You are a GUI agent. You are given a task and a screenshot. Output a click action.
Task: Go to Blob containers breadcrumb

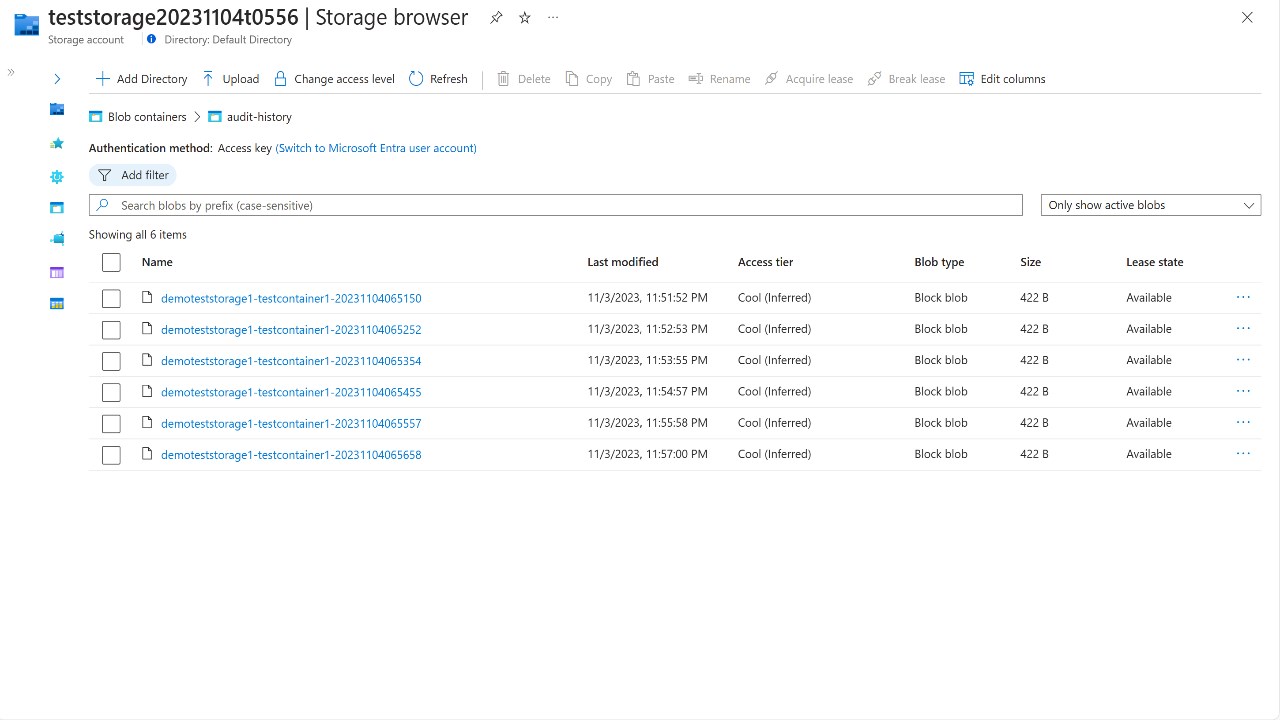tap(147, 117)
